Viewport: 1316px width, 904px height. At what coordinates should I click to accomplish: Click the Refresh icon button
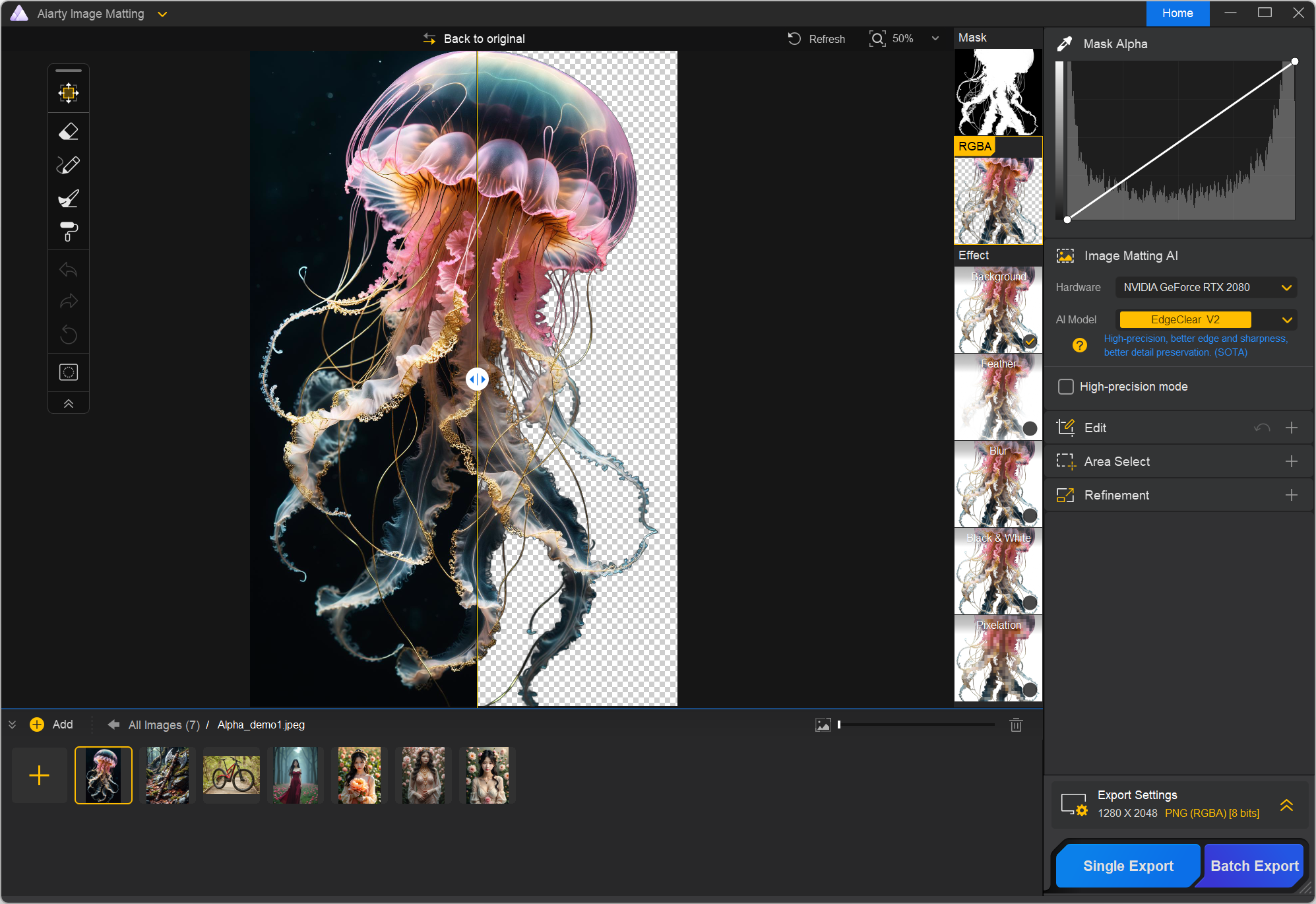[x=794, y=39]
